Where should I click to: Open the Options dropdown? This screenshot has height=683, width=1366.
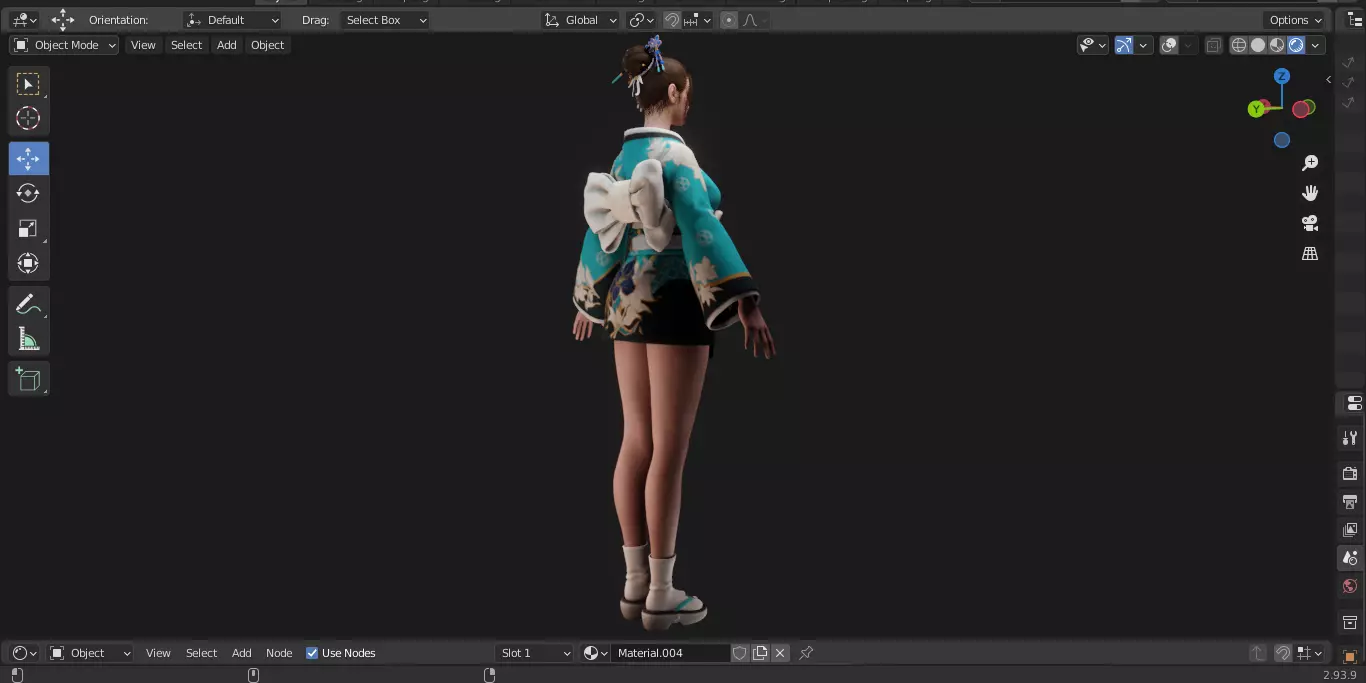[1295, 20]
